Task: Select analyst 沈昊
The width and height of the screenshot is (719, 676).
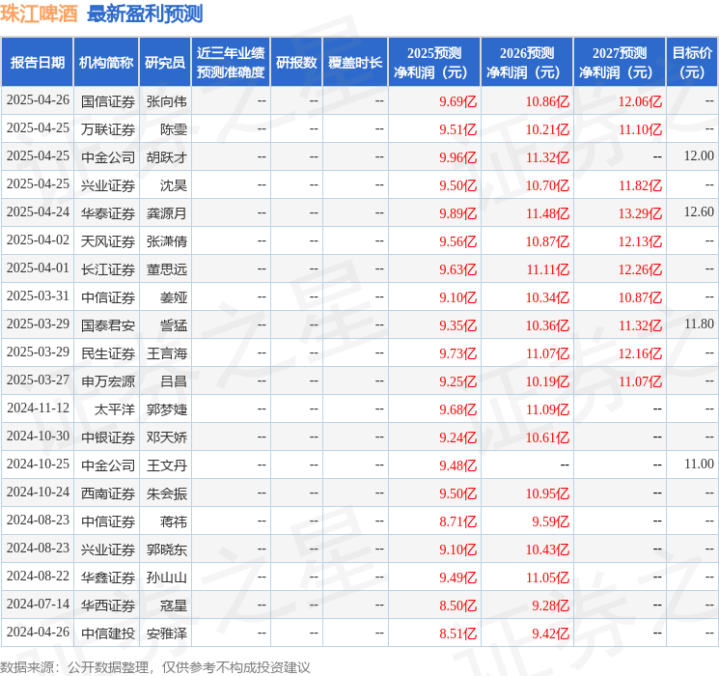Action: click(173, 186)
